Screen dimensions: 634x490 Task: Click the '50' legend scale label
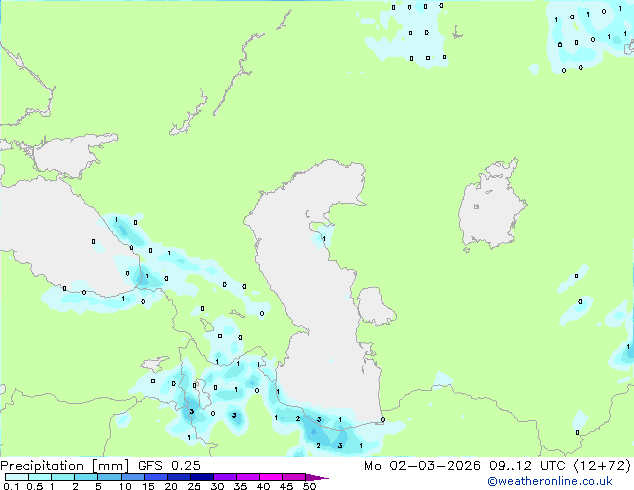[x=309, y=486]
